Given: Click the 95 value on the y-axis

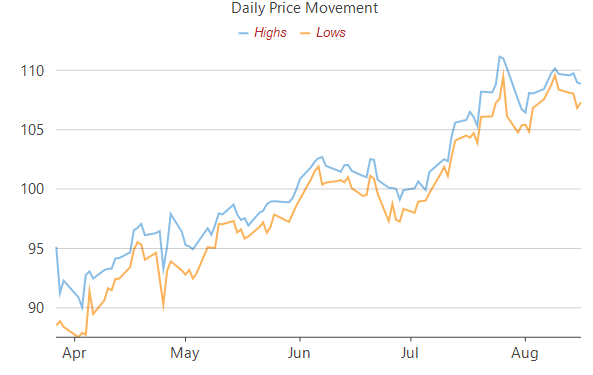Looking at the screenshot, I should 36,249.
